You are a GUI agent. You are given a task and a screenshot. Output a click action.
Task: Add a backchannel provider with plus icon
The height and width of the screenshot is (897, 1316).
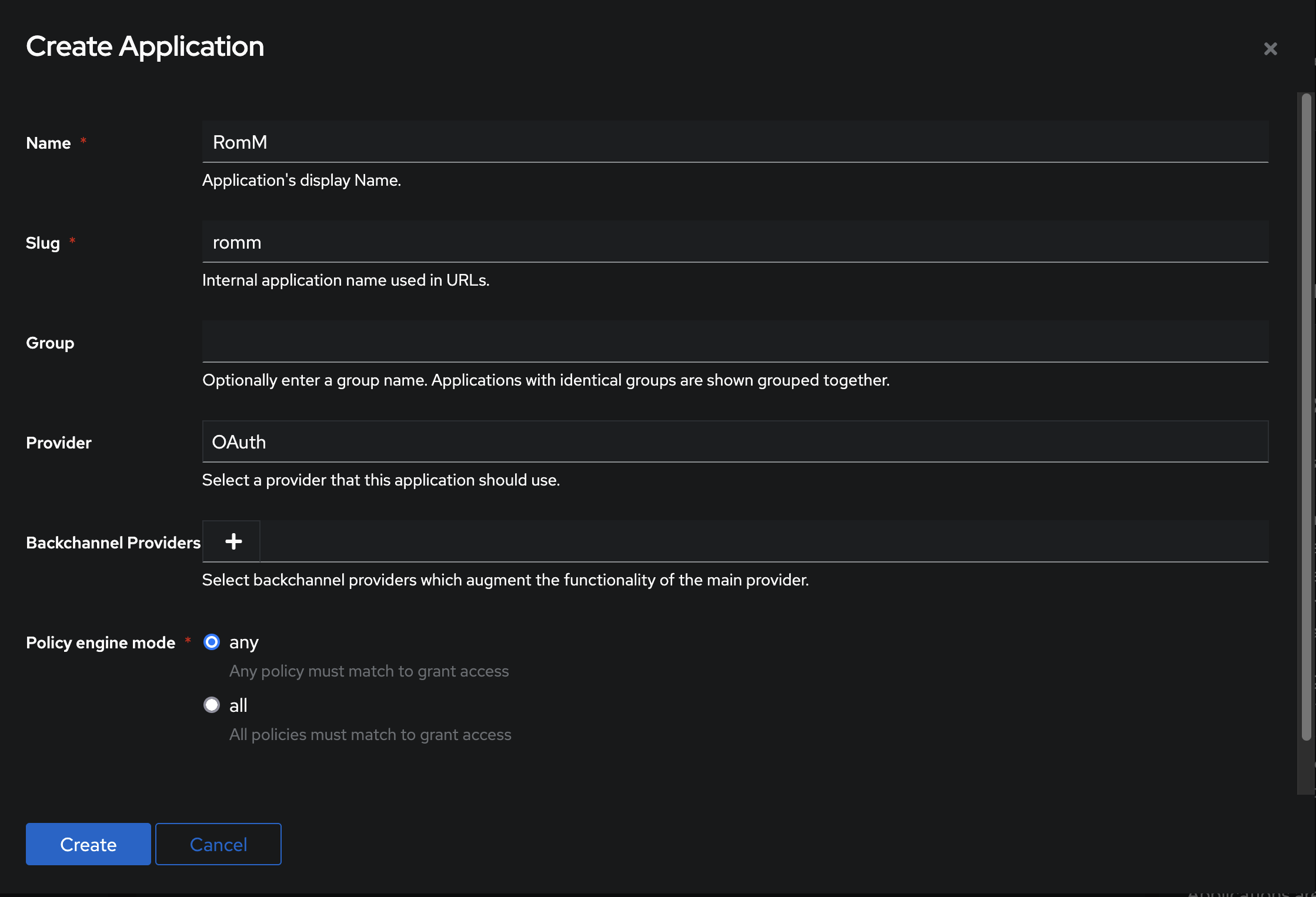233,541
